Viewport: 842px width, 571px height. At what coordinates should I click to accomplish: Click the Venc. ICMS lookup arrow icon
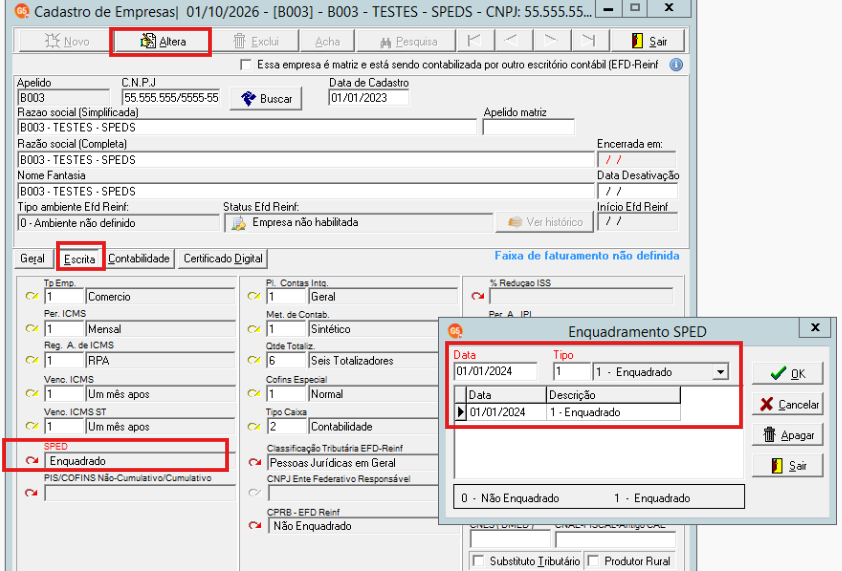pos(32,393)
